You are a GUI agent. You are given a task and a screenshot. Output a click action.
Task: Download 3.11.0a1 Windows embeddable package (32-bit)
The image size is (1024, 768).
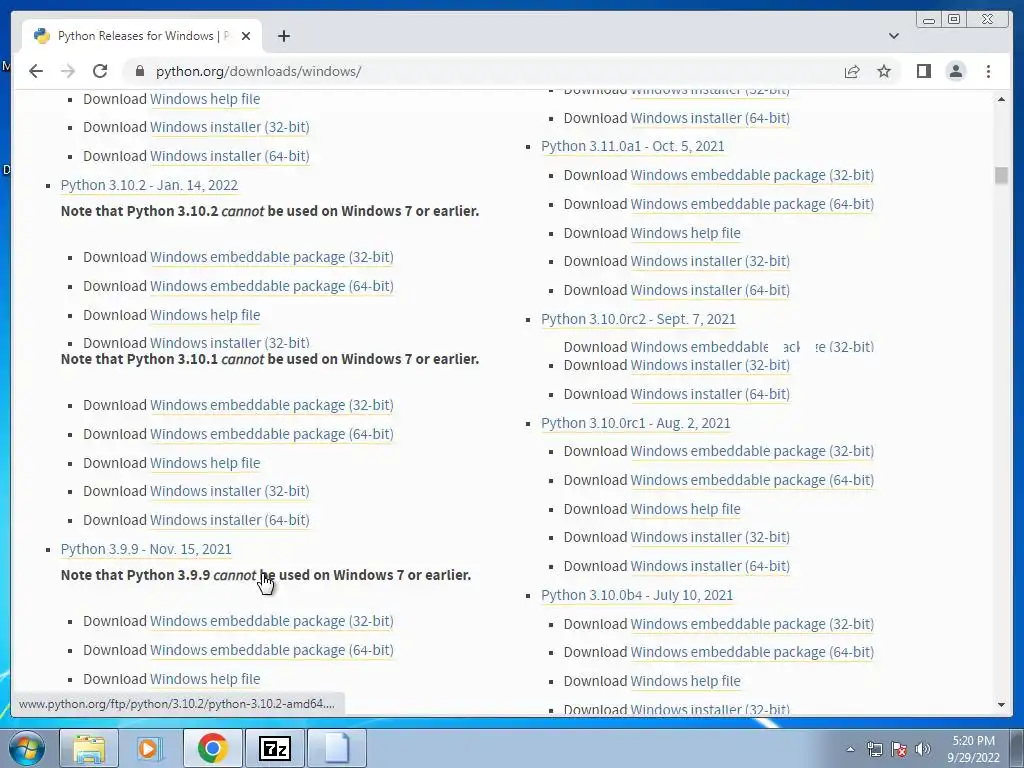coord(752,175)
